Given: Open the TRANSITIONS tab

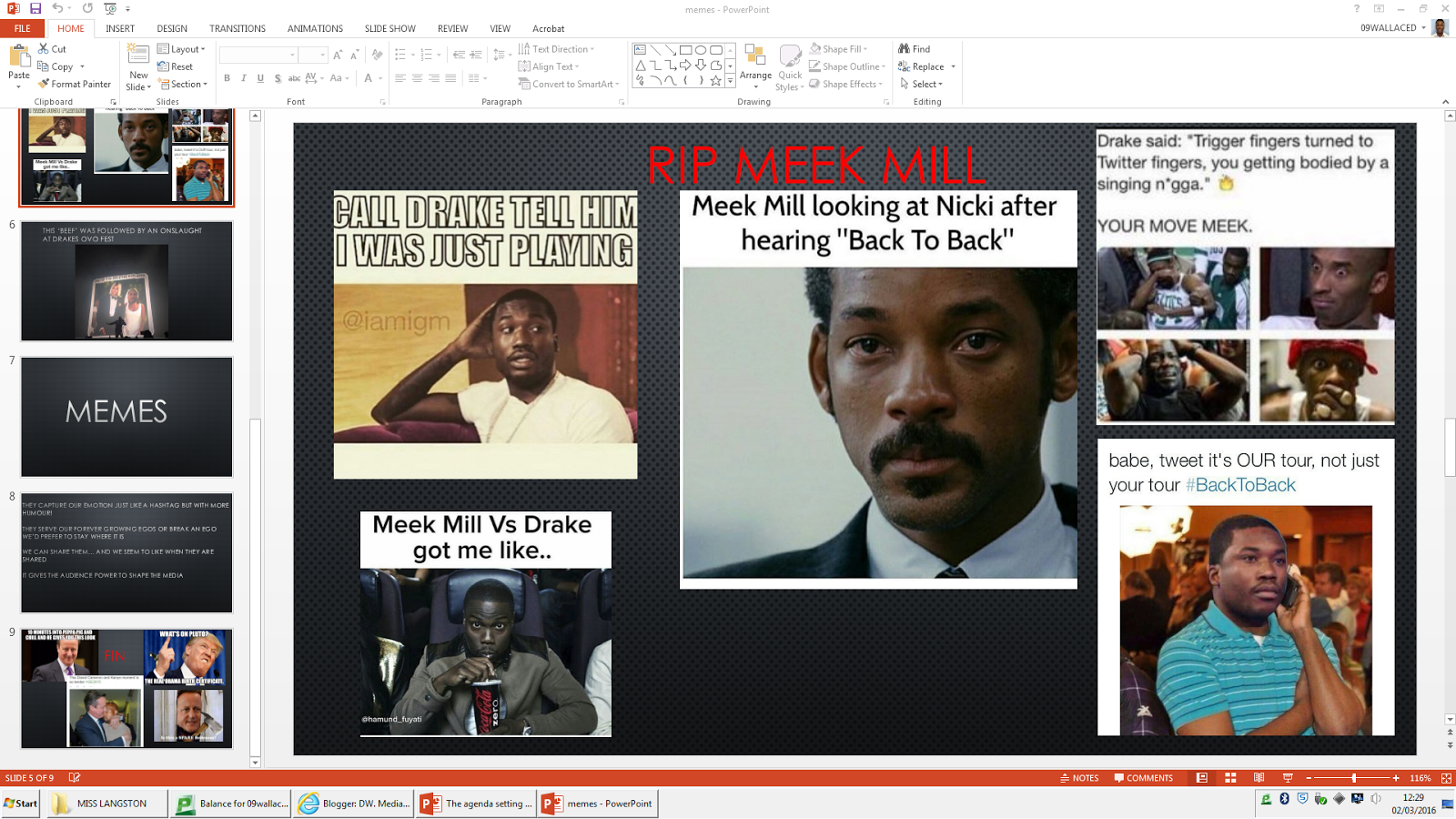Looking at the screenshot, I should (x=238, y=28).
